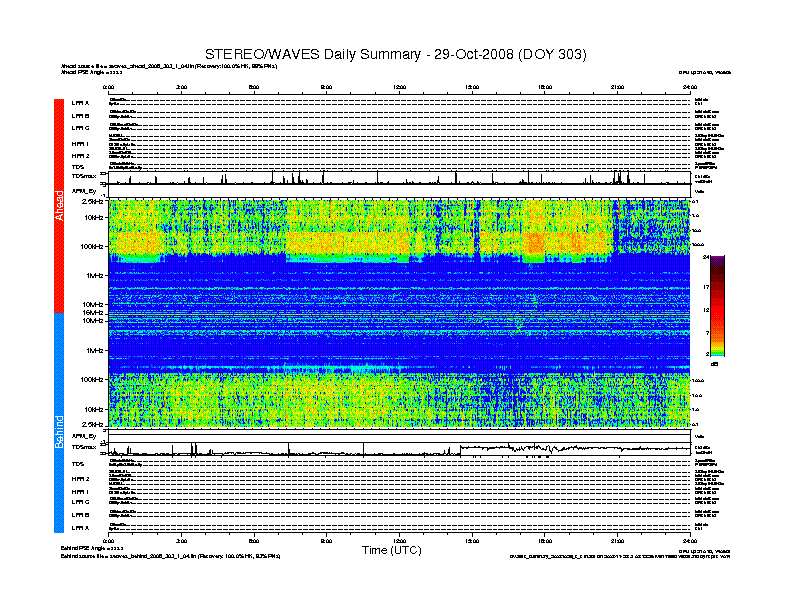Click the 18:00 tick on the bottom time axis
Viewport: 792px width, 612px height.
[545, 541]
